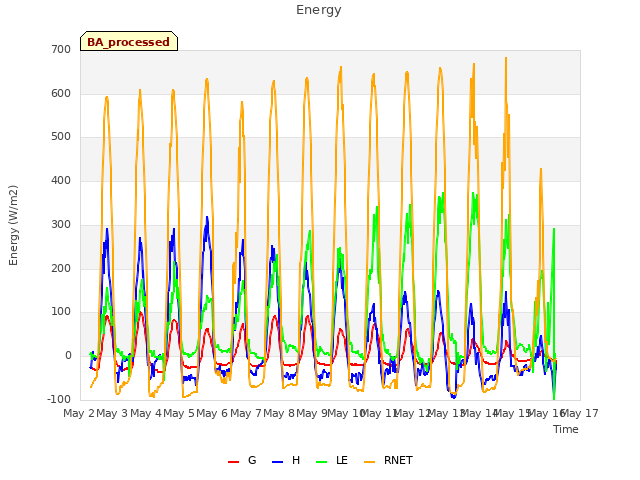Select the RNET legend label
This screenshot has height=480, width=640.
pos(398,460)
